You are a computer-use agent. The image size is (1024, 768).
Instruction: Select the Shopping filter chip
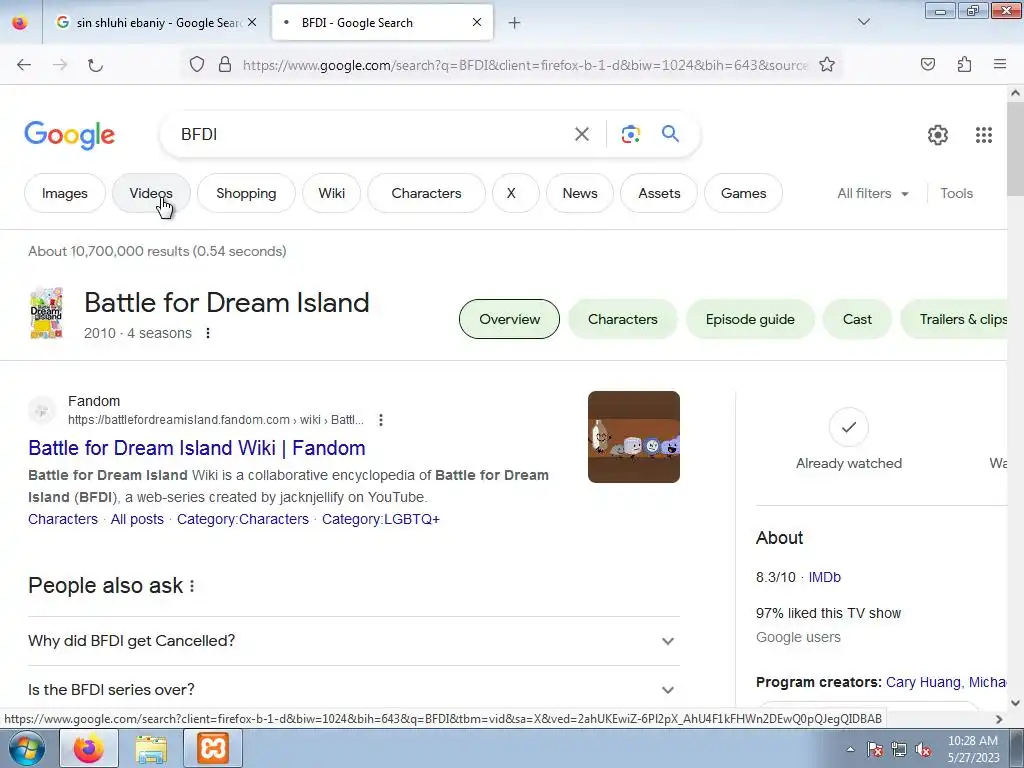(246, 193)
